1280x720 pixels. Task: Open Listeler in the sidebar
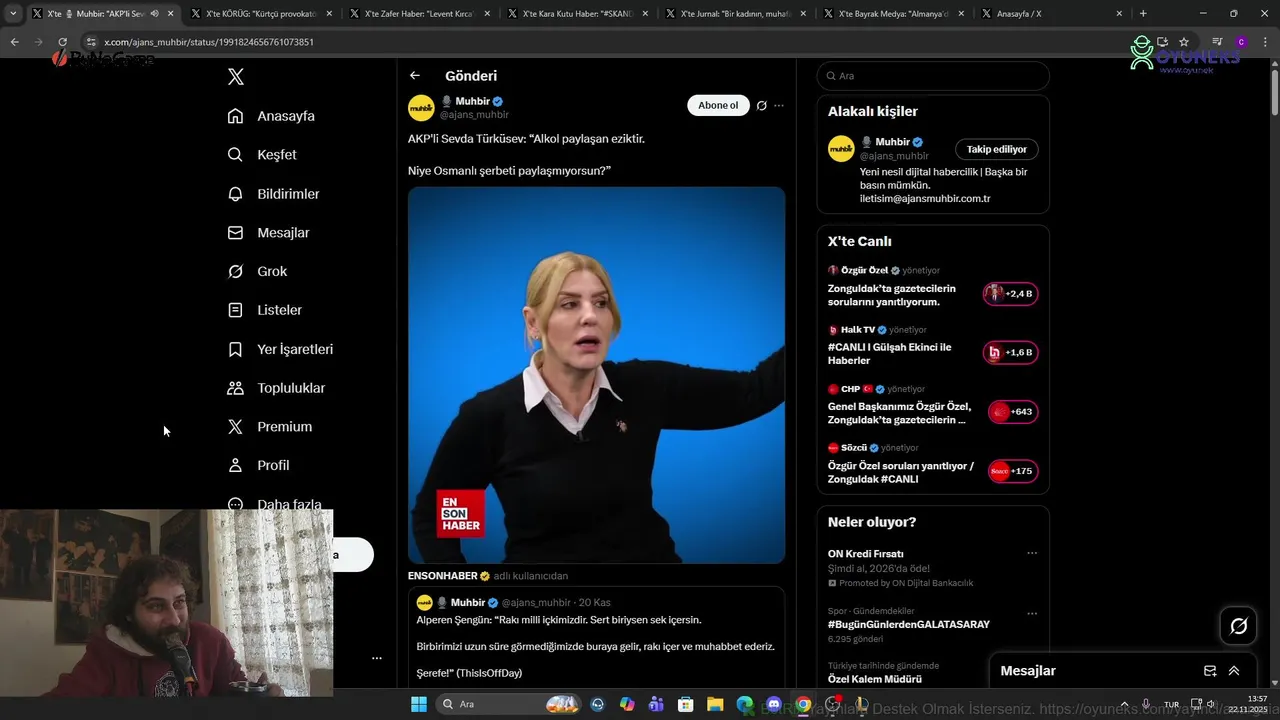[264, 310]
